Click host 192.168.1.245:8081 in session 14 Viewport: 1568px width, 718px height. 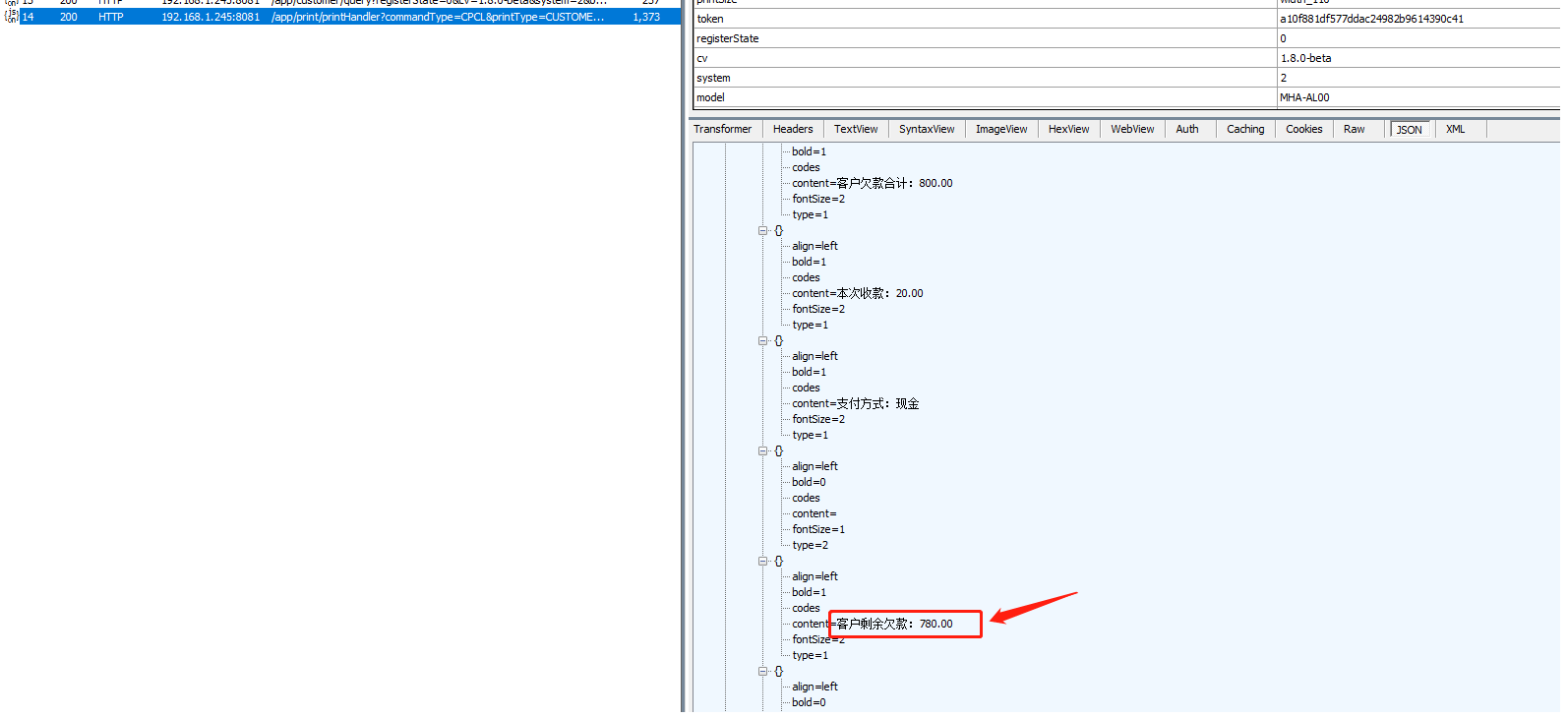[211, 17]
